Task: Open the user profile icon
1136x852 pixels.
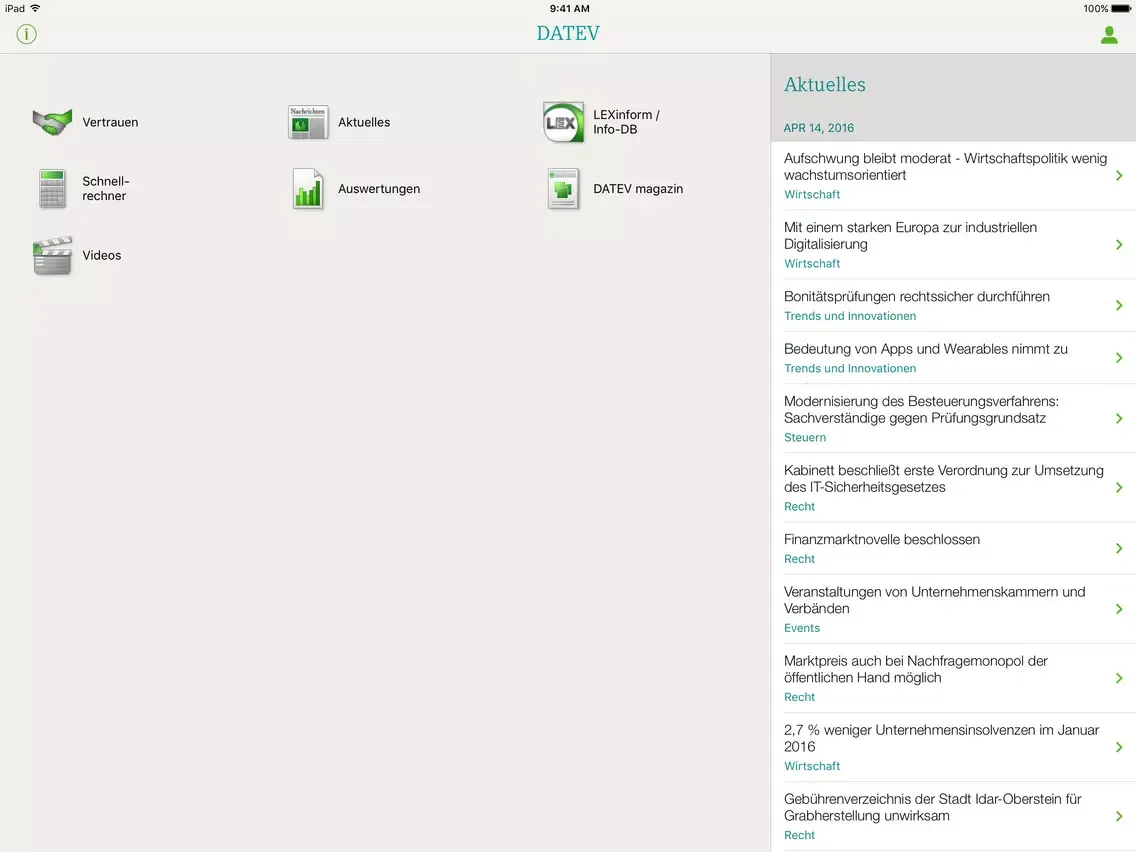Action: click(1108, 35)
